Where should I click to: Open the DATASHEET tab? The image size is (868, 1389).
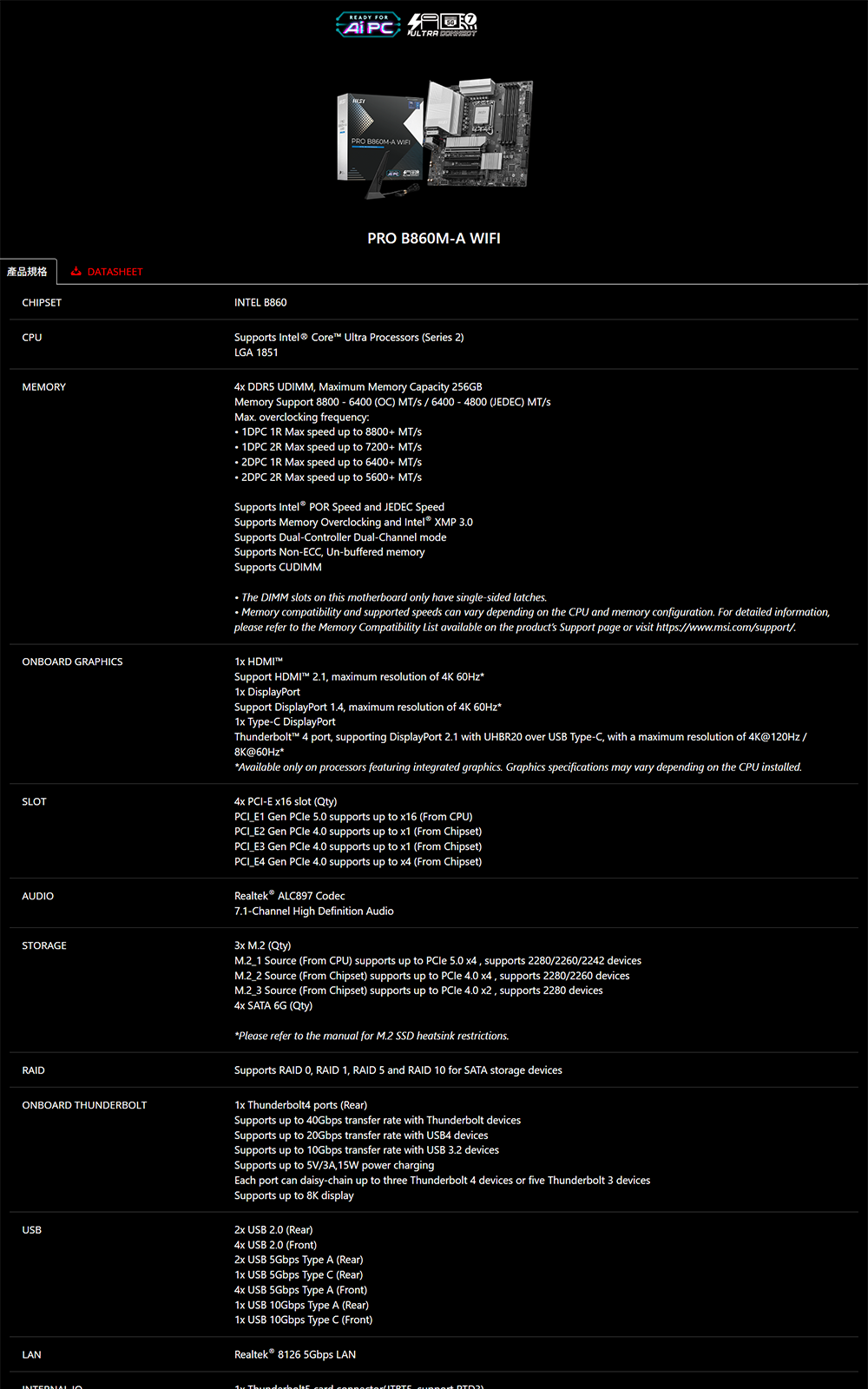coord(115,272)
